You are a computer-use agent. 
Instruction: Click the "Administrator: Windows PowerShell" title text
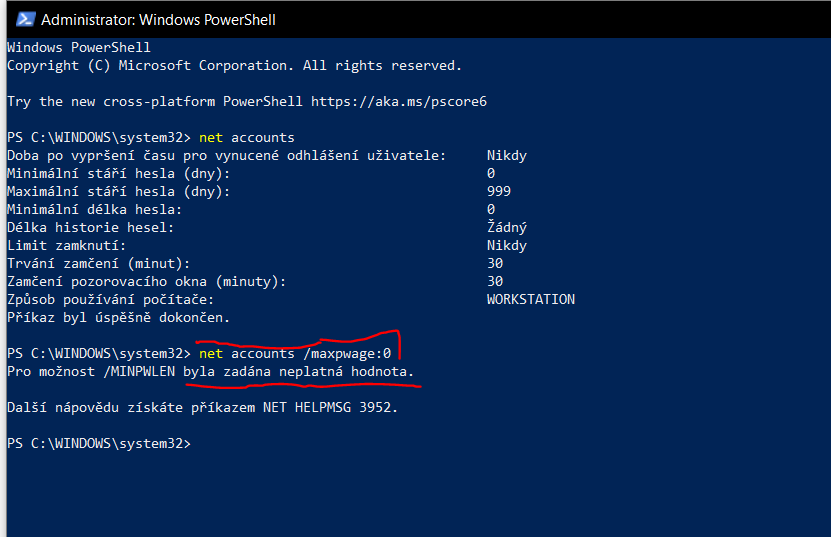pos(158,19)
